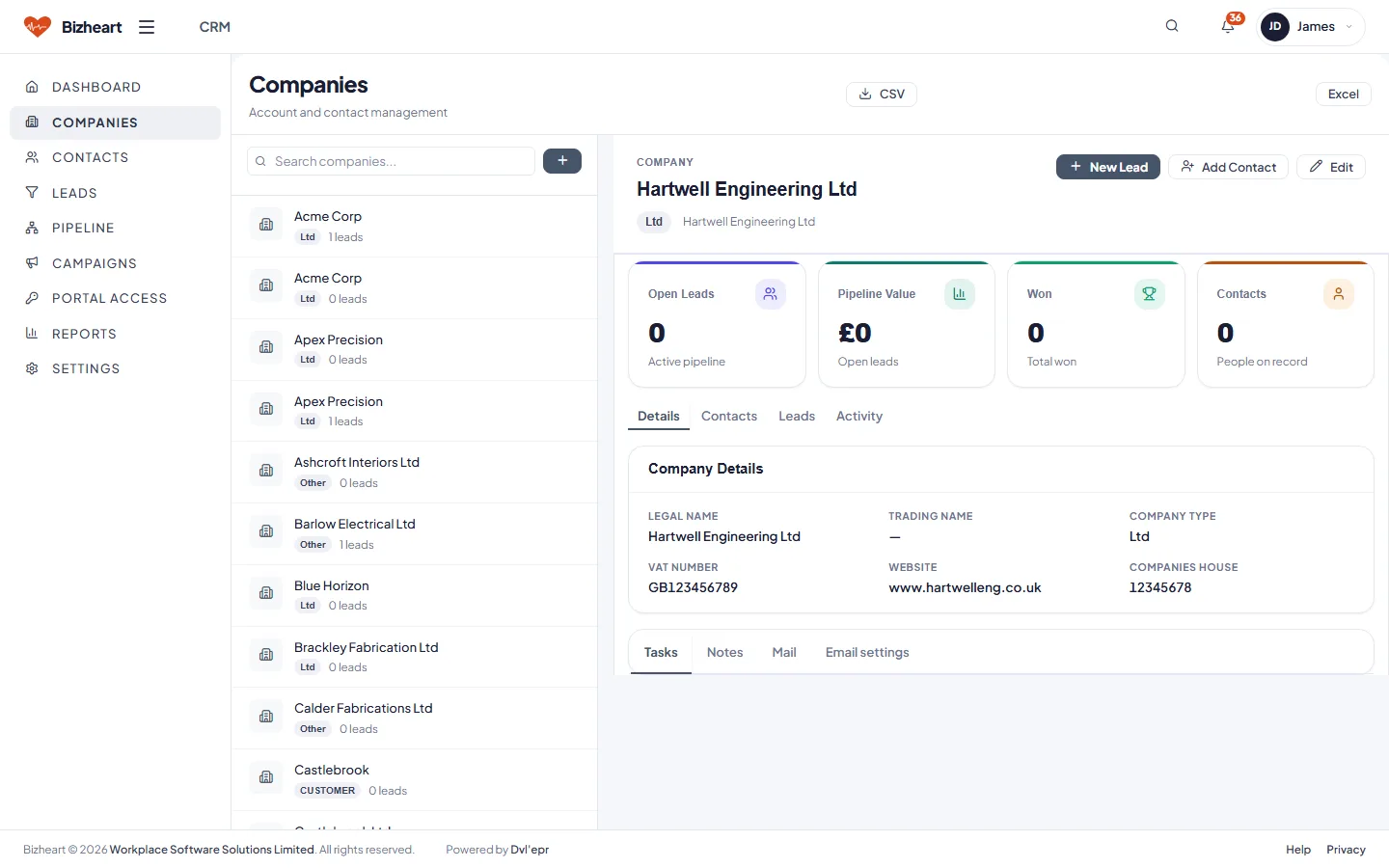Image resolution: width=1389 pixels, height=868 pixels.
Task: Toggle the hamburger sidebar menu
Action: [x=147, y=27]
